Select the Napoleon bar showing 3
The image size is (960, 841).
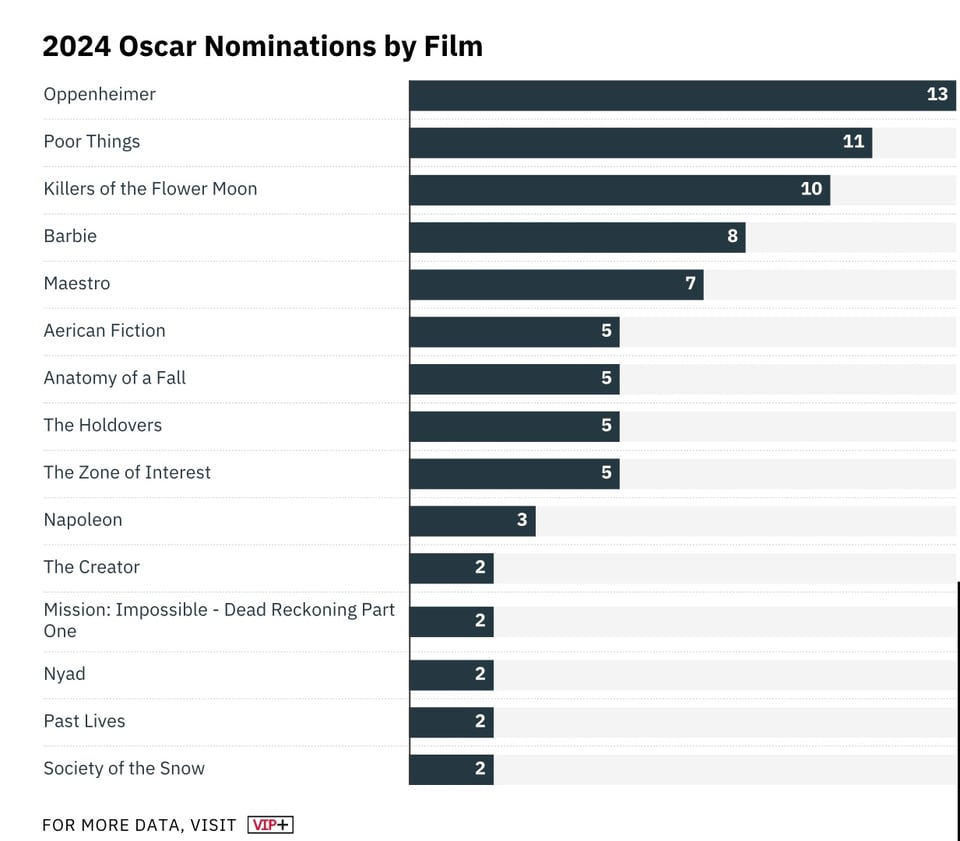(472, 521)
